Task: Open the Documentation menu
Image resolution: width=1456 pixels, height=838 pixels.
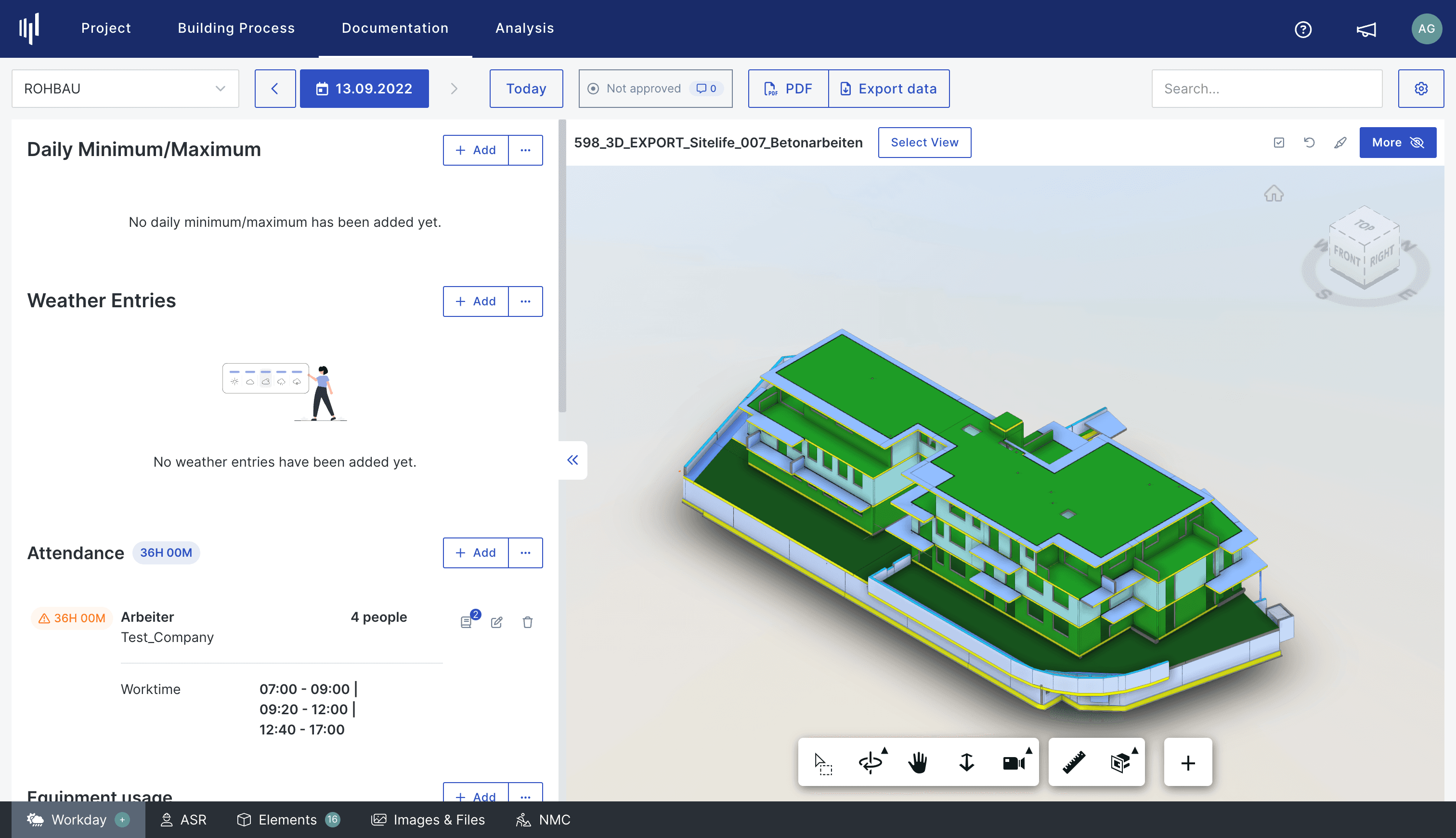Action: [395, 28]
